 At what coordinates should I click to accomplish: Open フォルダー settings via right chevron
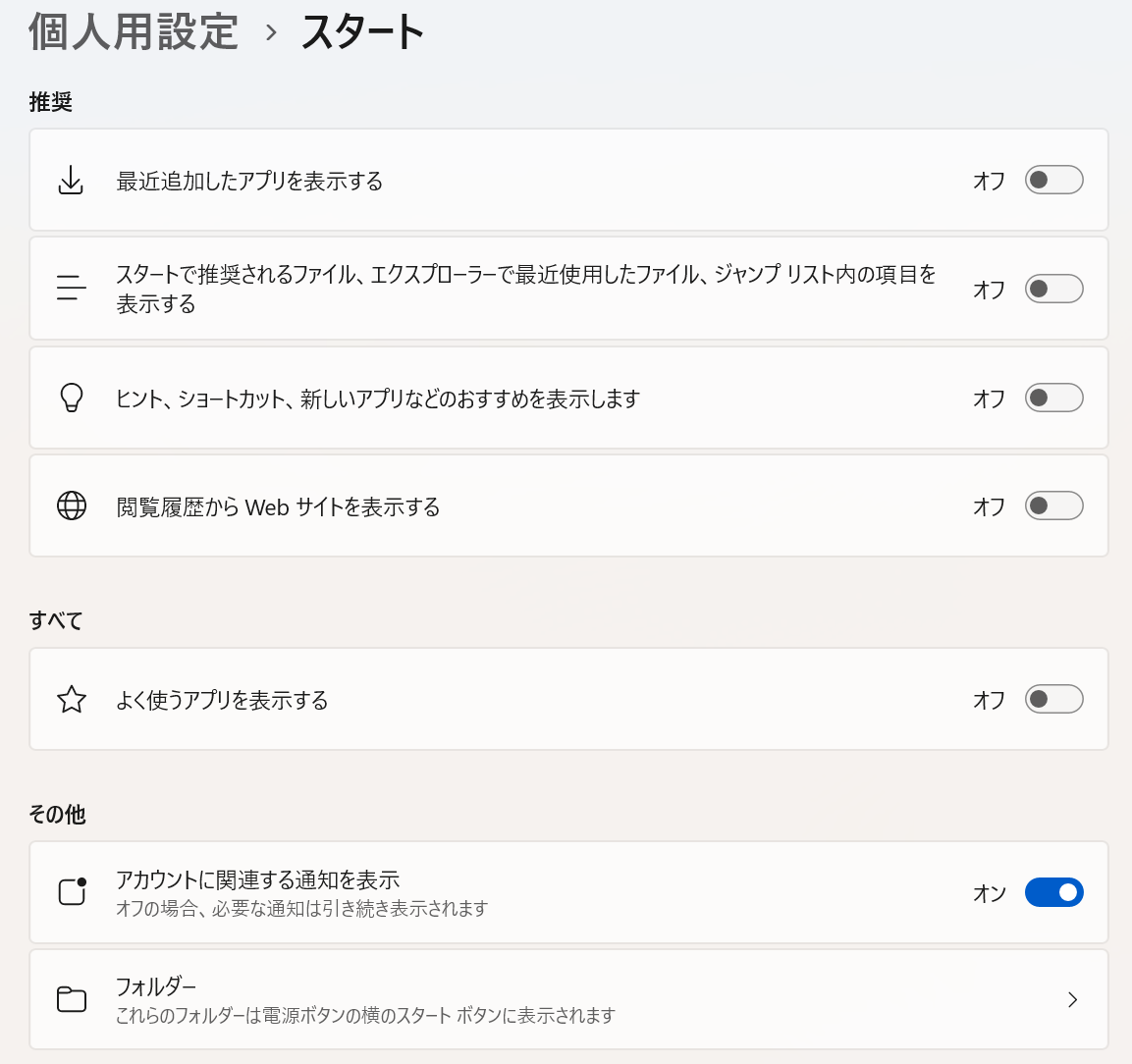(1072, 999)
